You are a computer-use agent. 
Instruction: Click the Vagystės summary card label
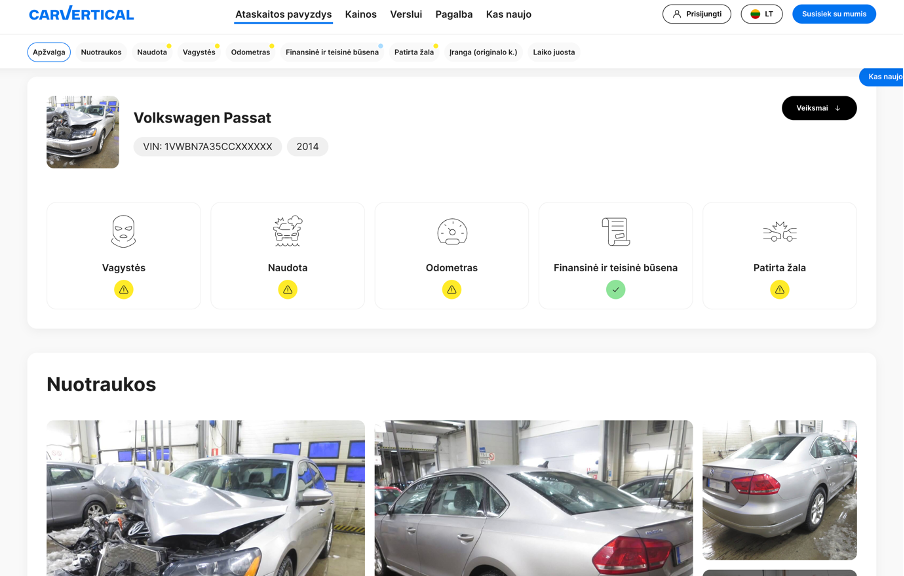point(123,268)
